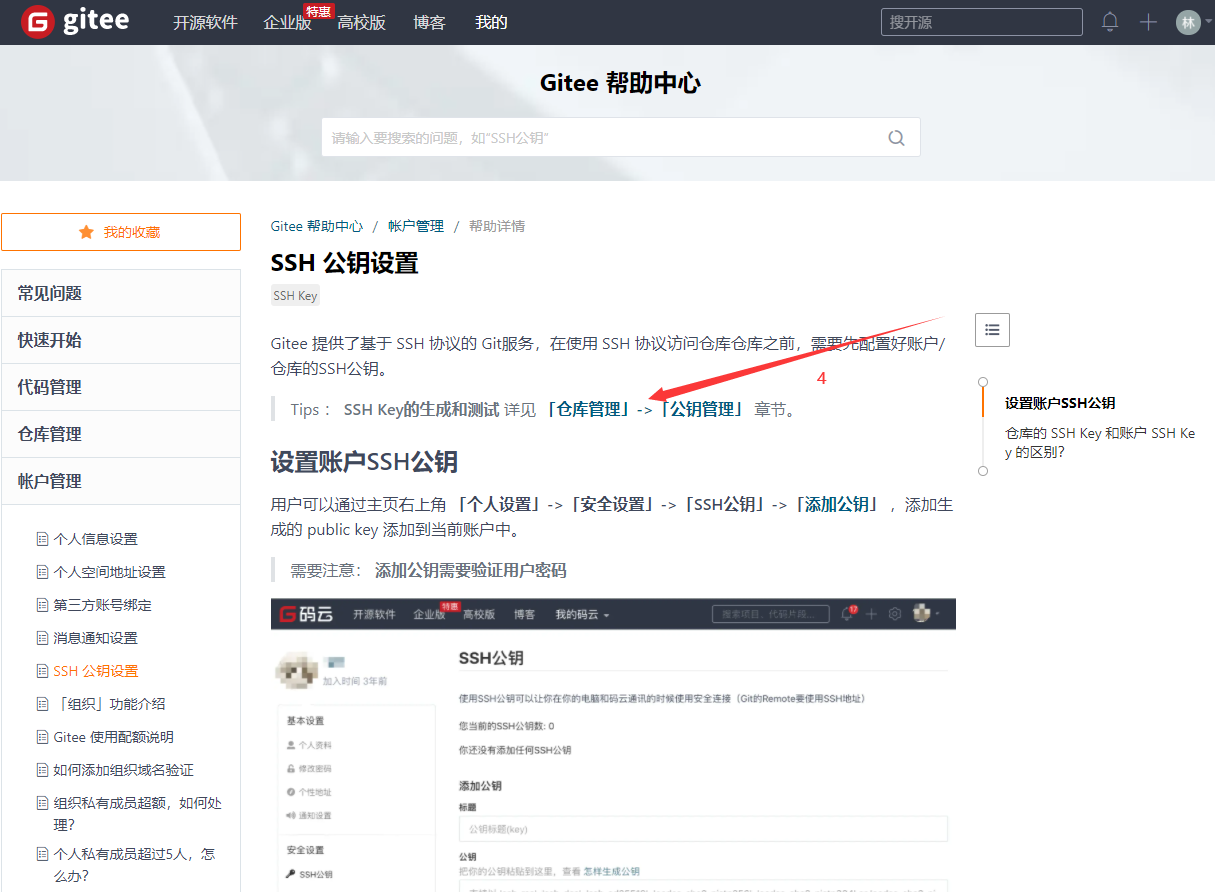The width and height of the screenshot is (1215, 892).
Task: Click the「添加公钥」link
Action: 837,504
